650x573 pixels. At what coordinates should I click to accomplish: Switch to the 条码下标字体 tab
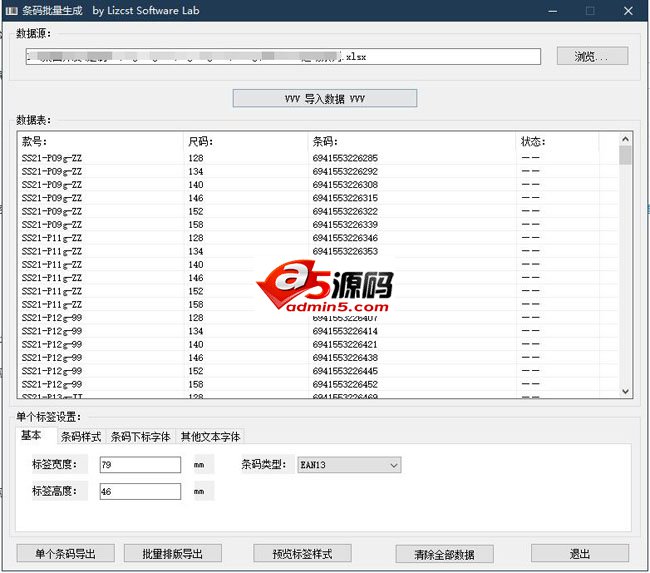[141, 437]
